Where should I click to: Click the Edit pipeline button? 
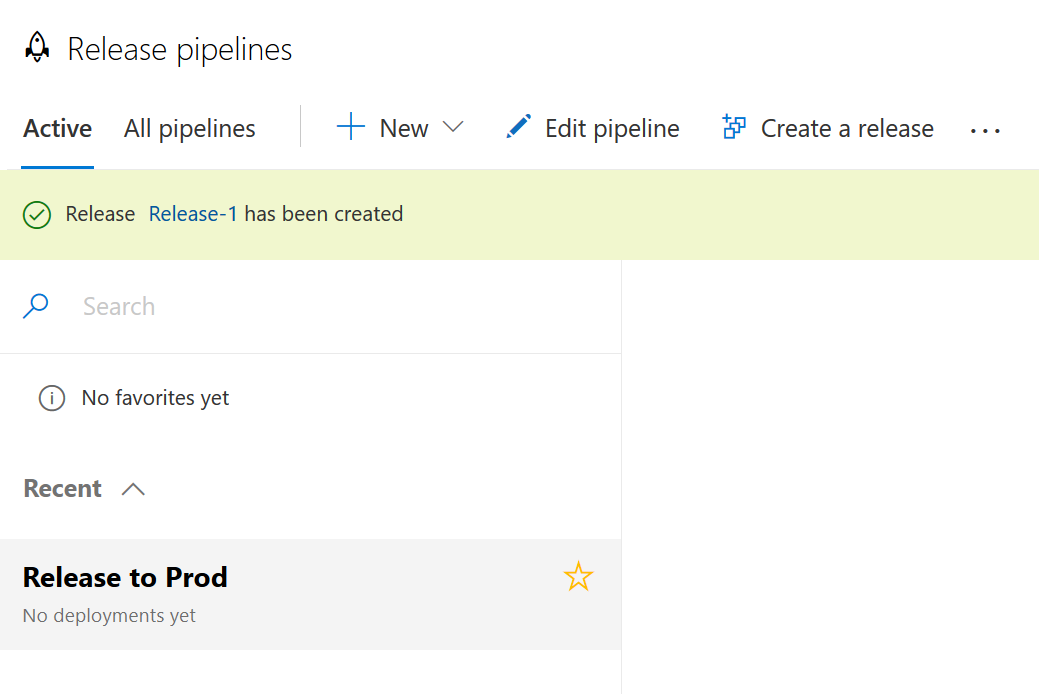[611, 129]
